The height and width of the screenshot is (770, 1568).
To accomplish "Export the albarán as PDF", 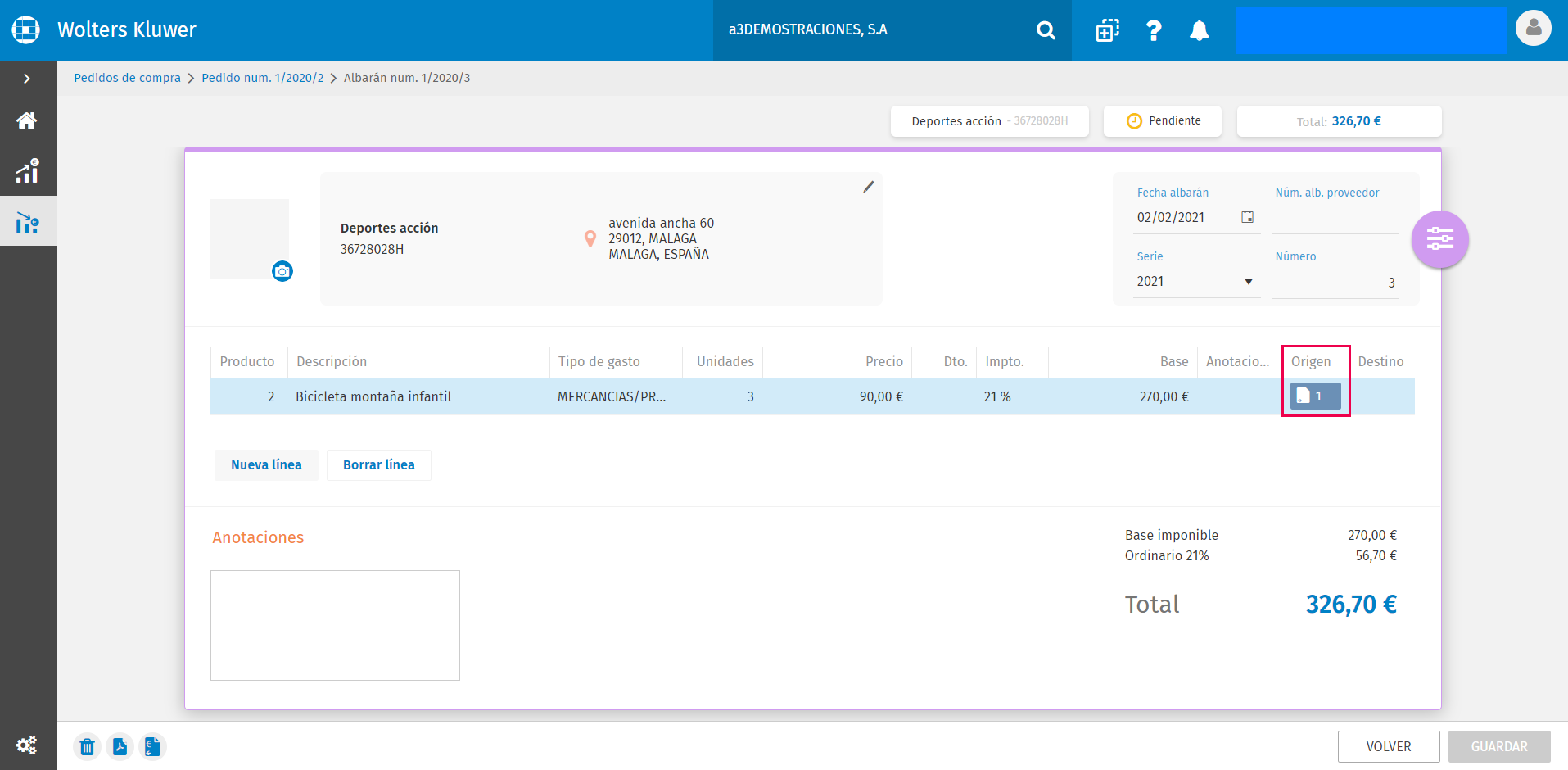I will (120, 746).
